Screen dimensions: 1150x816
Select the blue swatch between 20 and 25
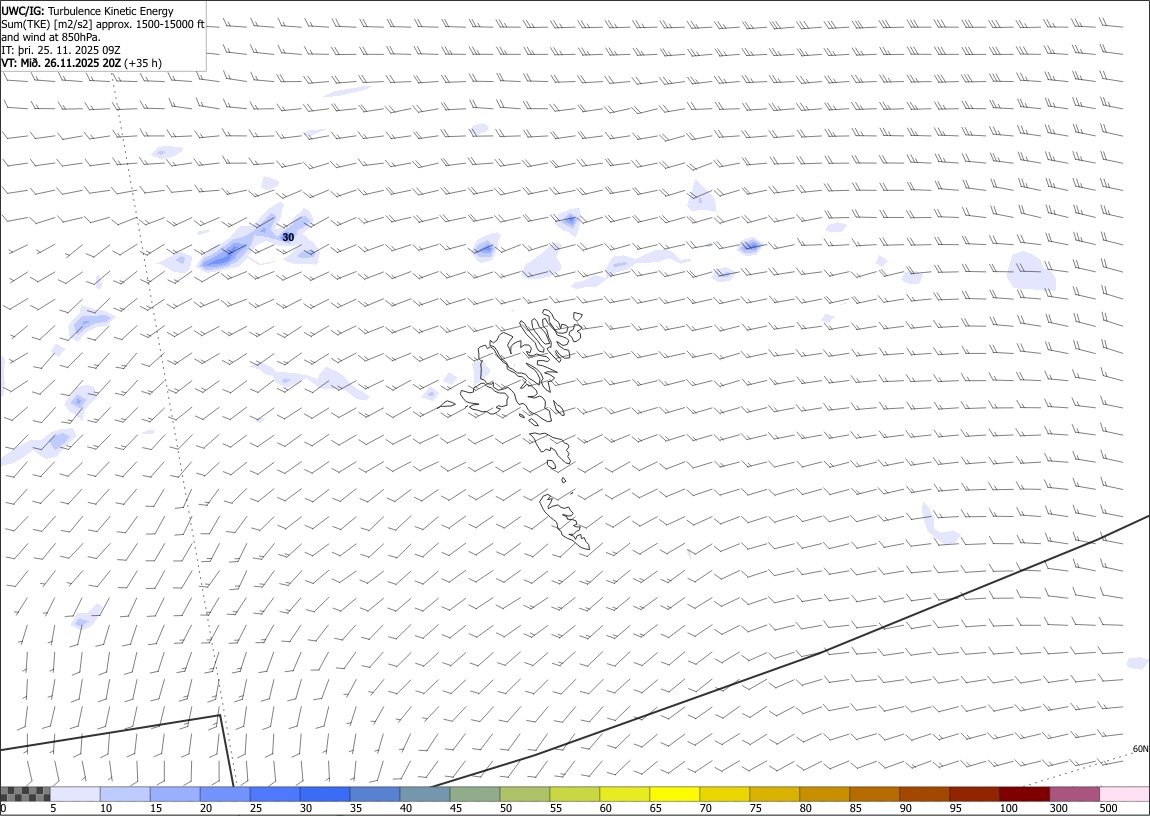225,794
